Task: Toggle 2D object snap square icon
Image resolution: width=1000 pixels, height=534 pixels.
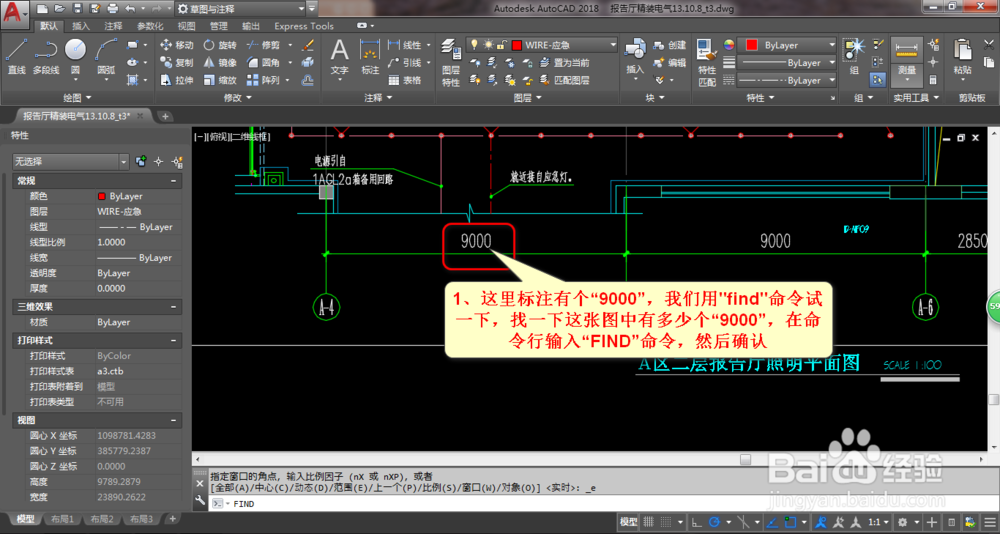Action: point(791,522)
